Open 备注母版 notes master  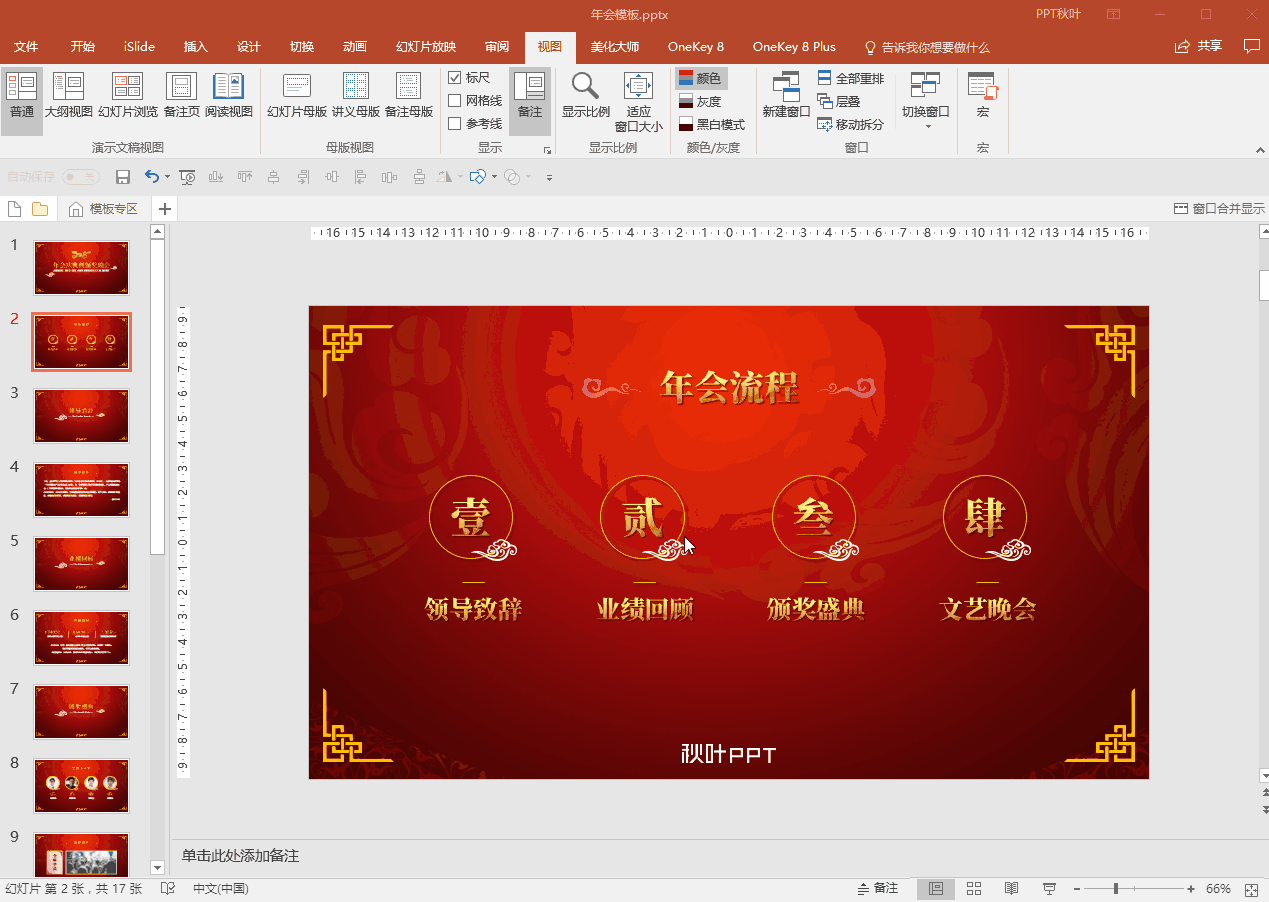[409, 98]
